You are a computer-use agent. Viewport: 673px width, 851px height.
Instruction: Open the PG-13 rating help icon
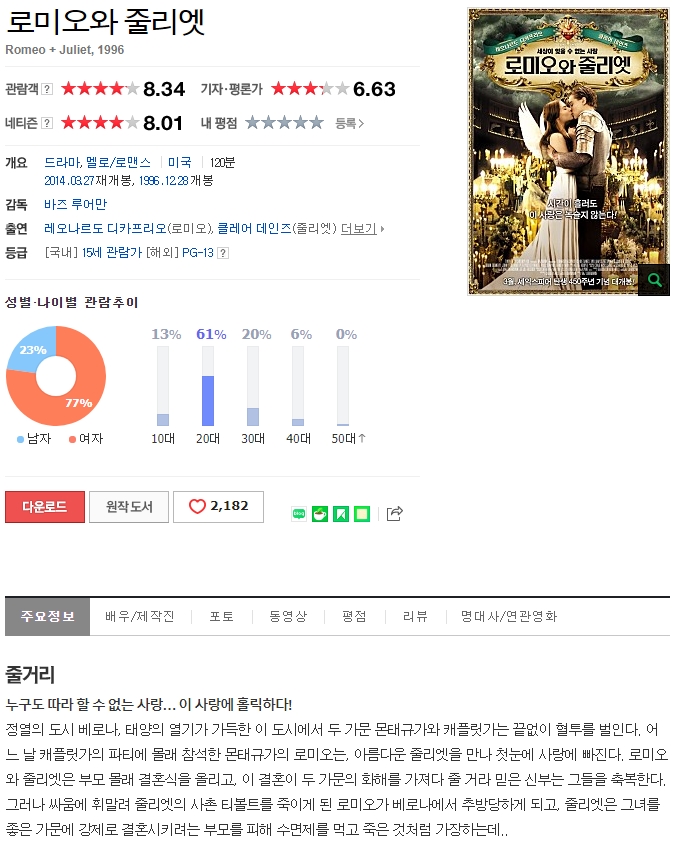coord(223,253)
